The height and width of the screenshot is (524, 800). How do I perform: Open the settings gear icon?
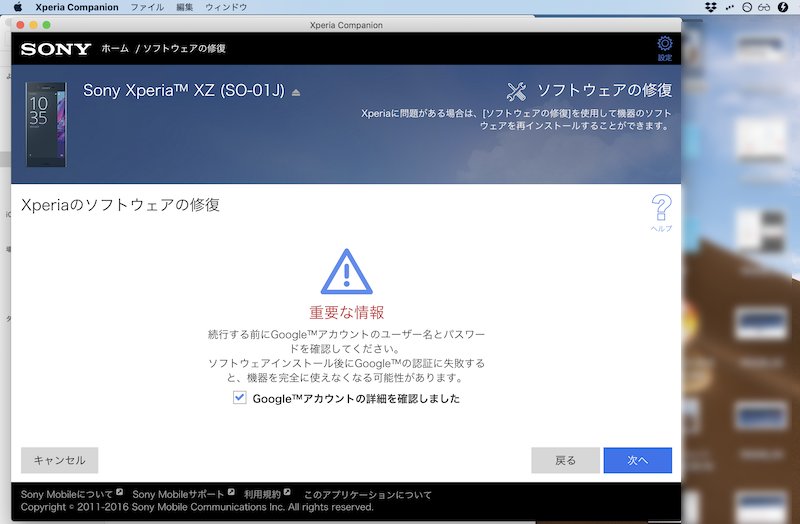pos(665,44)
